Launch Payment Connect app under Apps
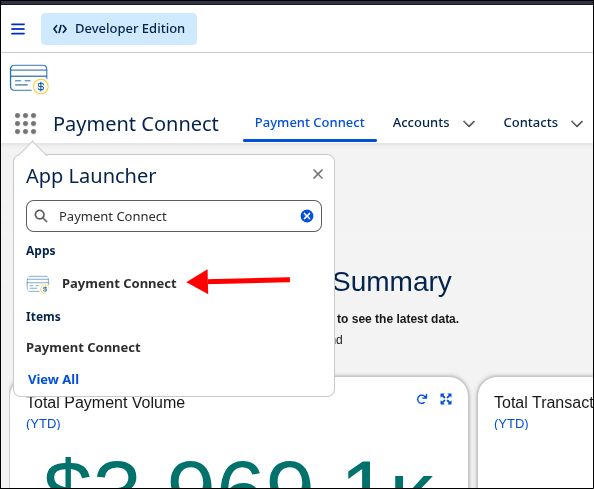This screenshot has height=489, width=594. tap(119, 284)
